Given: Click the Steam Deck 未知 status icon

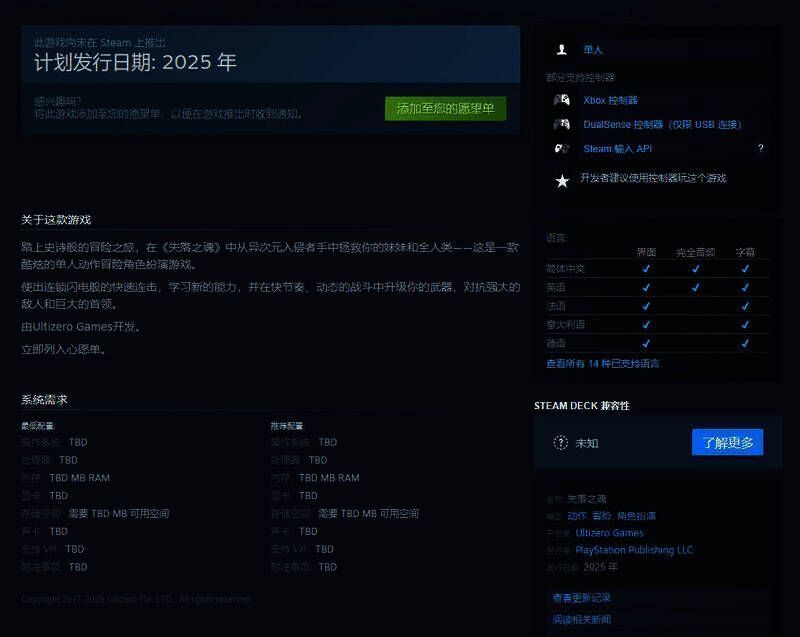Looking at the screenshot, I should click(x=563, y=442).
